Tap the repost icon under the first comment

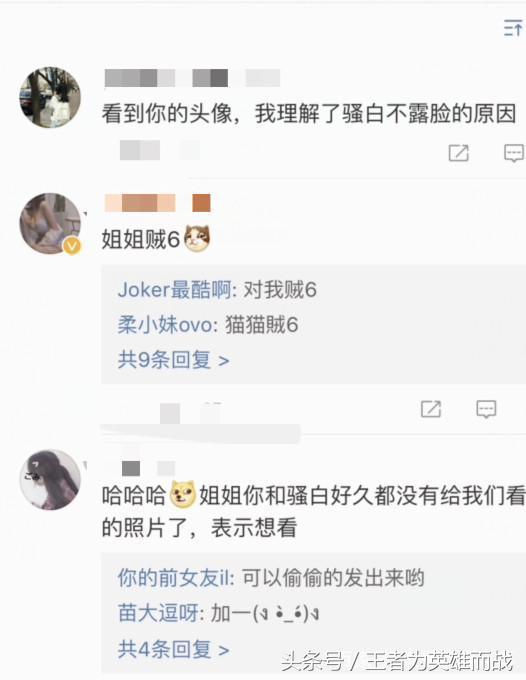(458, 153)
